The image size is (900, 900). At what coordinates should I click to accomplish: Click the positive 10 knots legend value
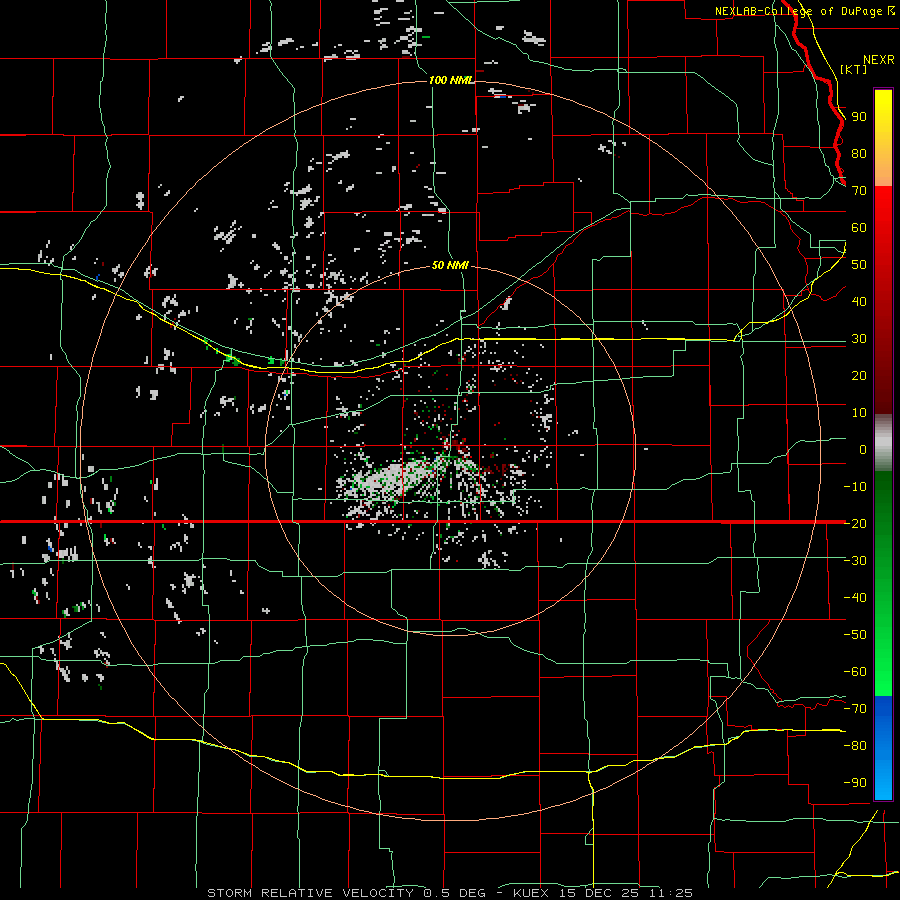pos(859,413)
